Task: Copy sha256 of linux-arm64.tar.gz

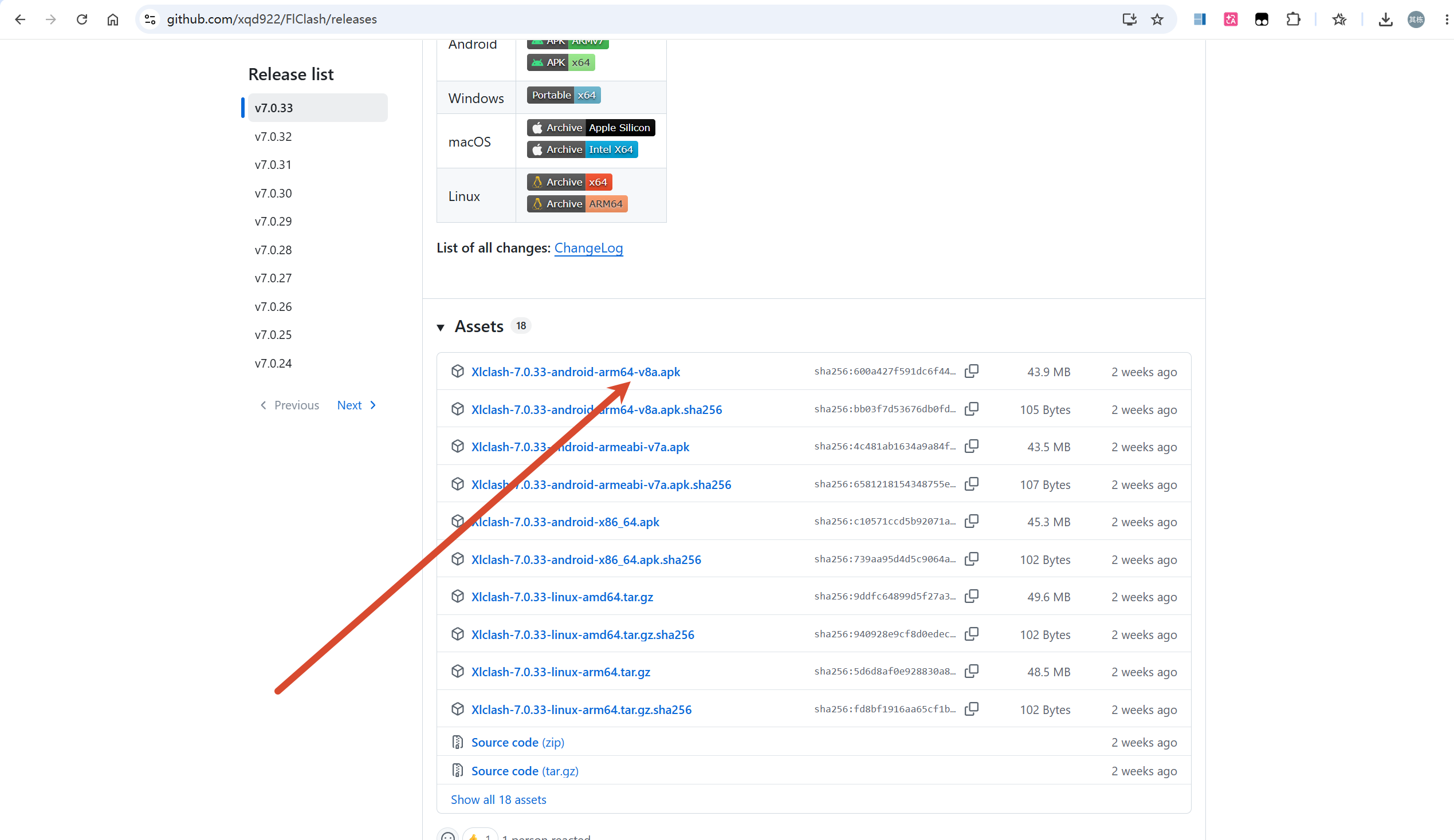Action: [x=972, y=671]
